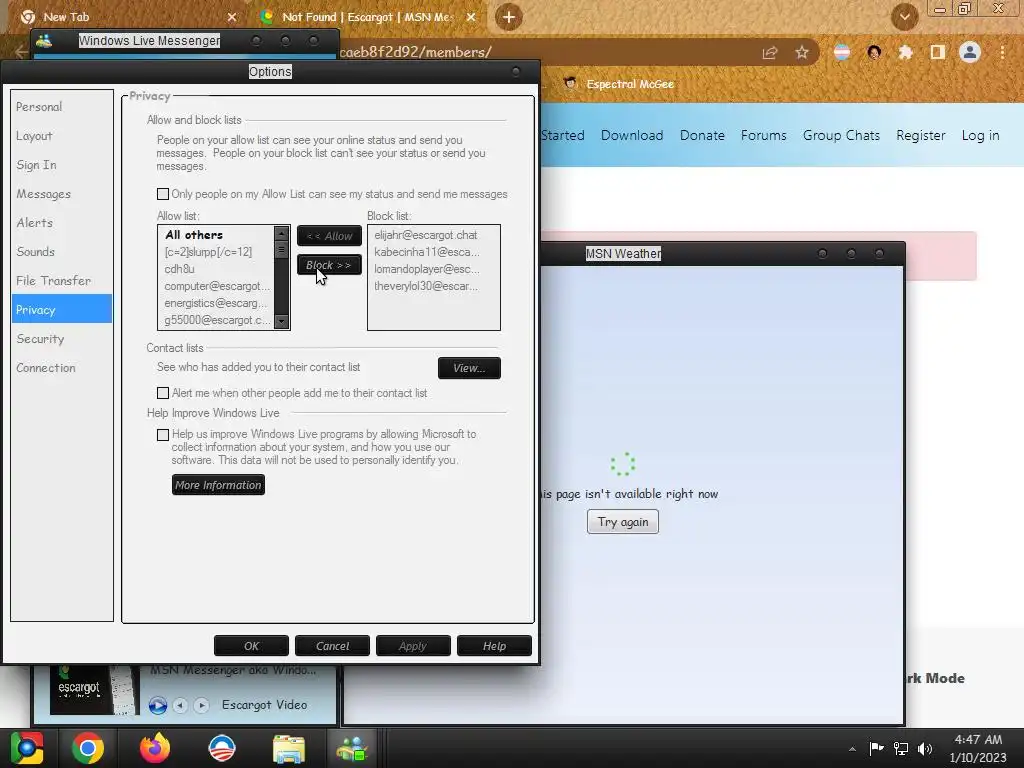Image resolution: width=1024 pixels, height=768 pixels.
Task: Select theverylol30 in Block list
Action: (426, 286)
